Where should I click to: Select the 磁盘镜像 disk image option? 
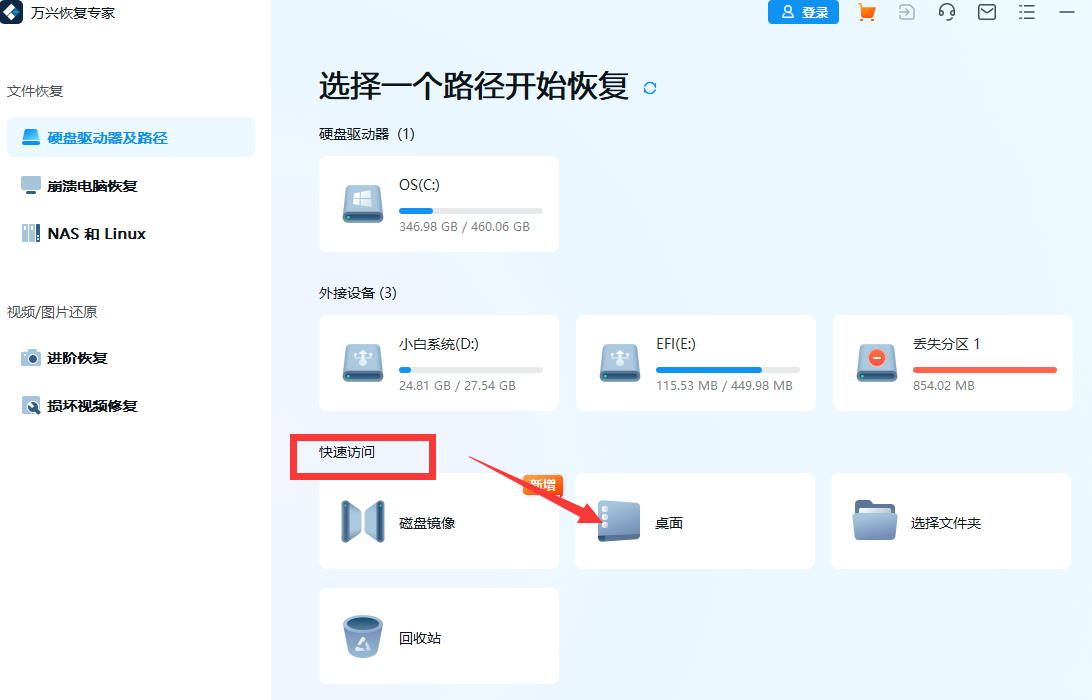(x=438, y=521)
